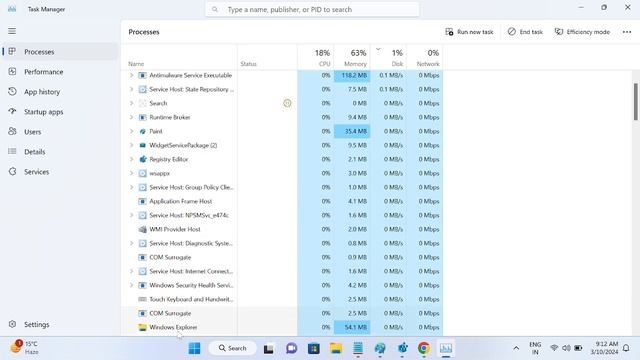This screenshot has width=640, height=360.
Task: Go to Startup apps page
Action: (x=60, y=112)
